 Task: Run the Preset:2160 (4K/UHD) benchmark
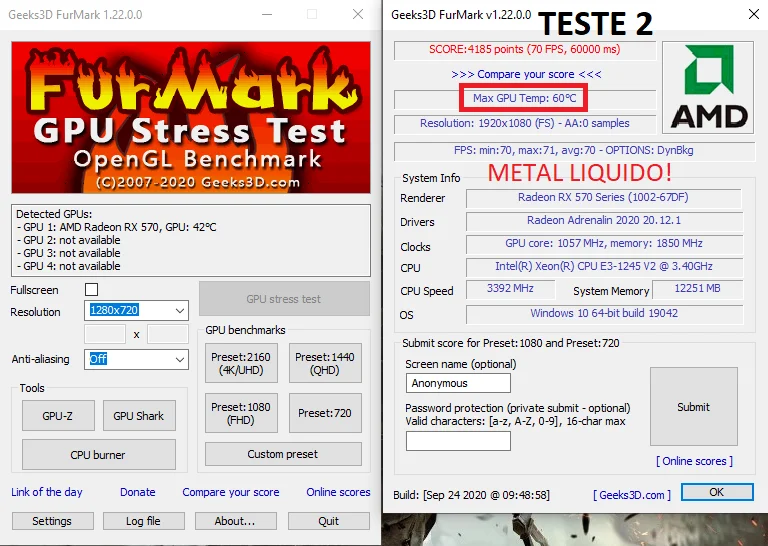[241, 363]
